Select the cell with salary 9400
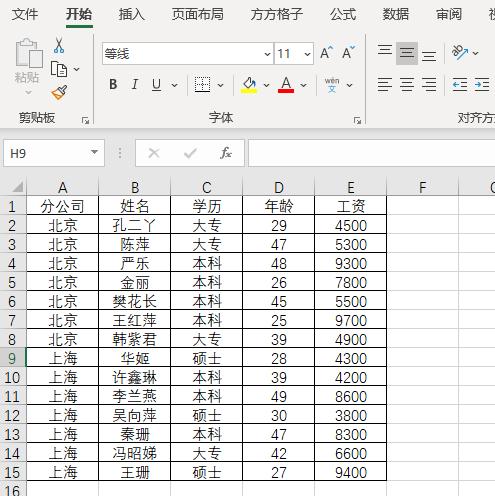This screenshot has width=495, height=496. 351,472
